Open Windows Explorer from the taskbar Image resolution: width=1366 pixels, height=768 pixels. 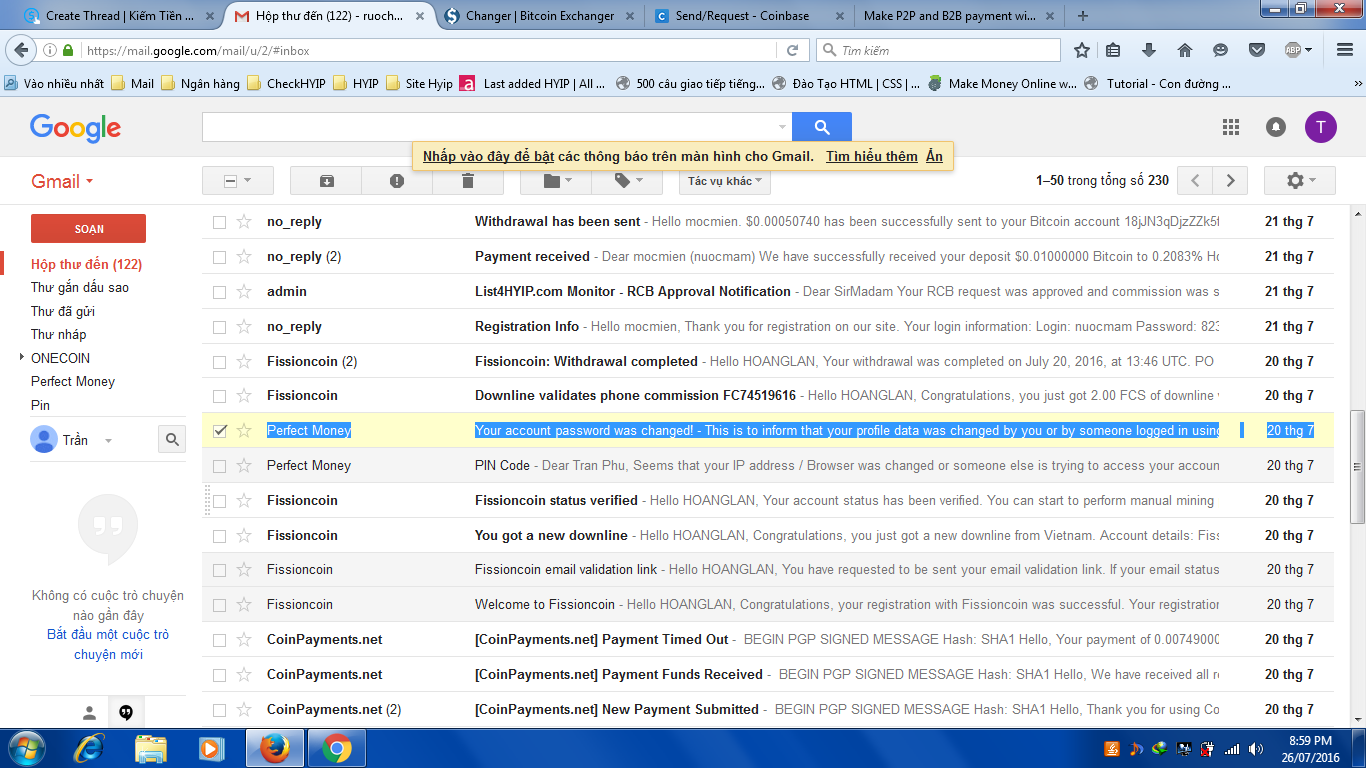pyautogui.click(x=151, y=748)
